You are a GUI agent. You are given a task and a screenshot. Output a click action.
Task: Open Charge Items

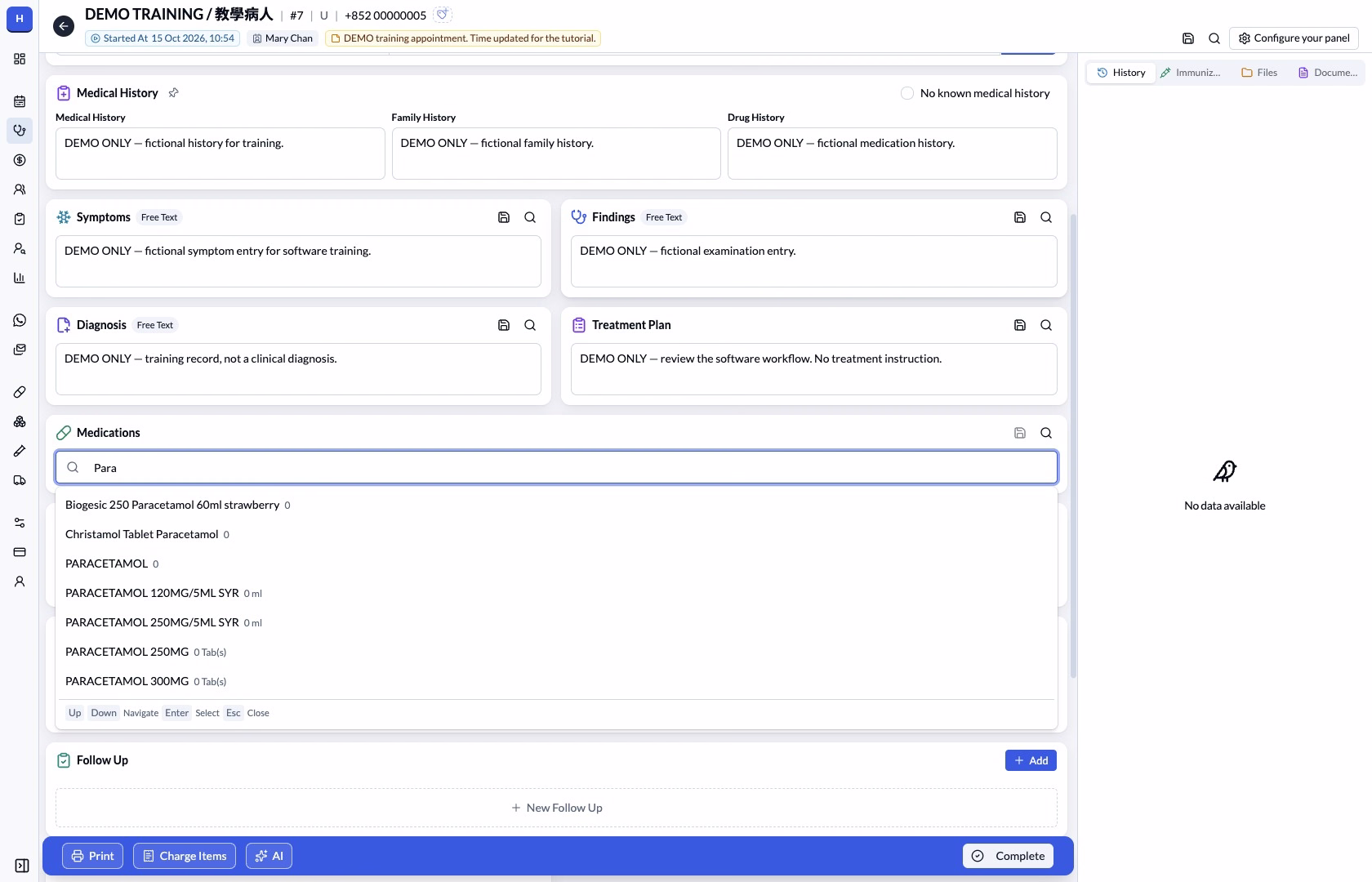[x=185, y=856]
